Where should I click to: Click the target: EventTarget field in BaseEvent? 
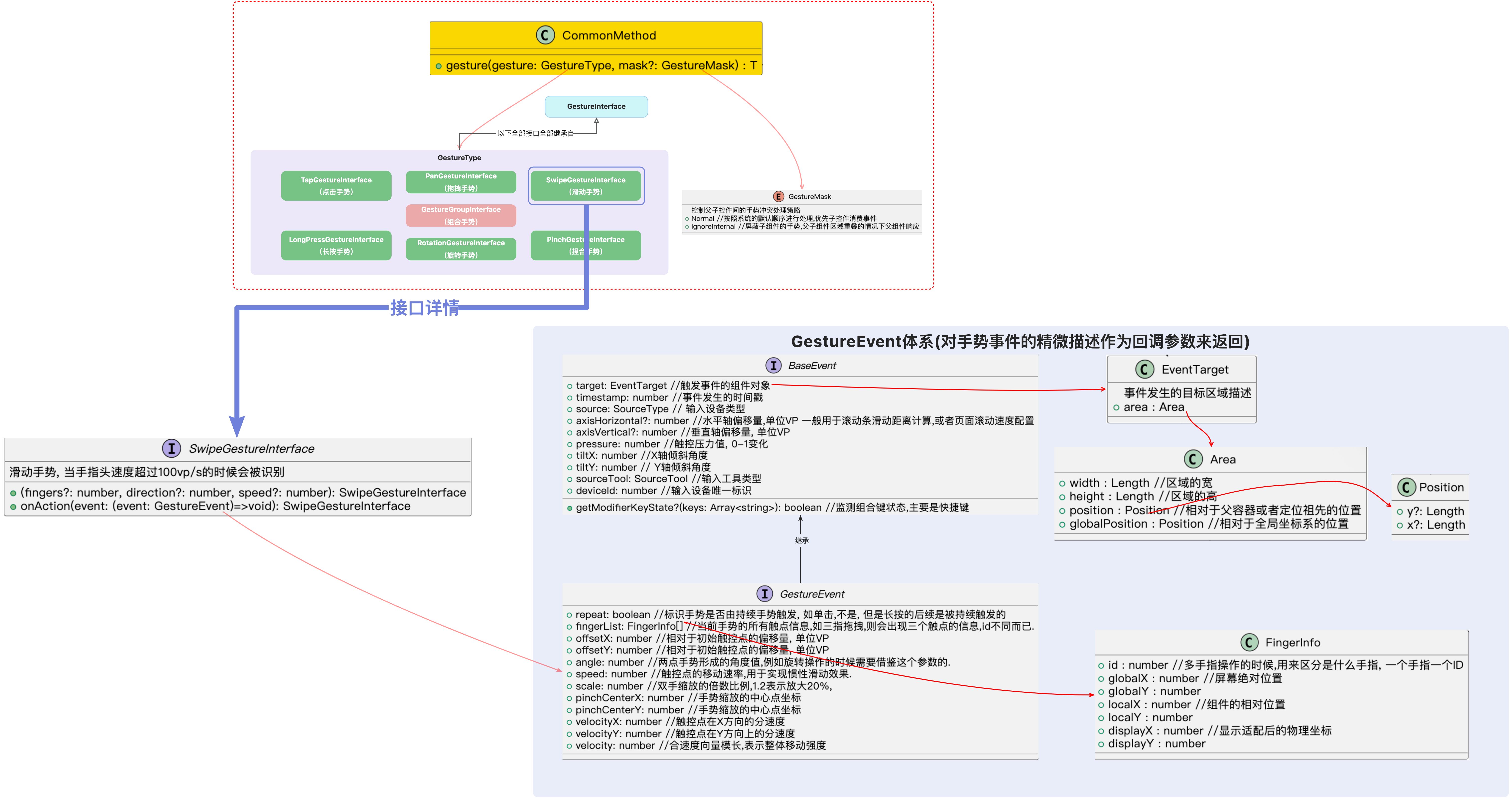tap(673, 386)
